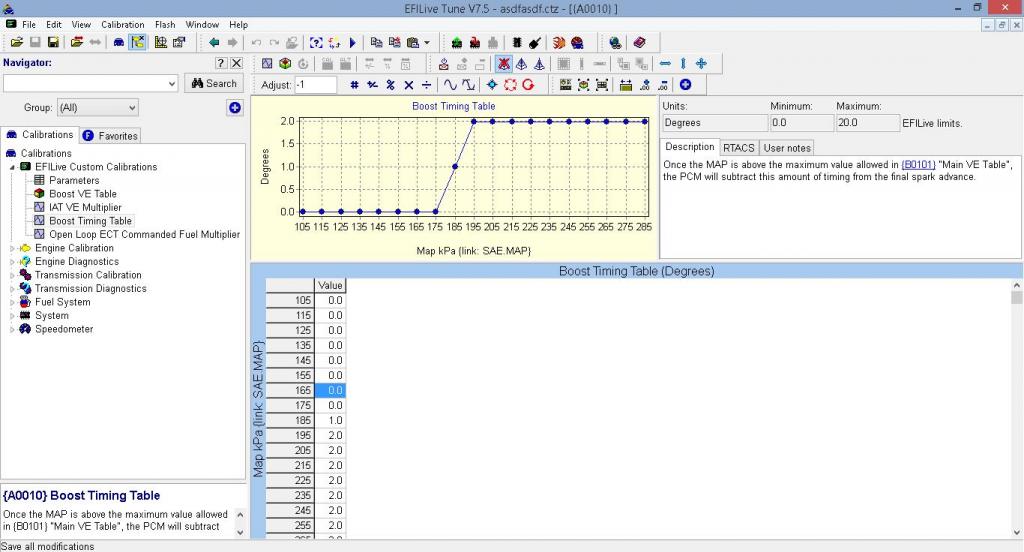Apply the percent adjust operator

point(391,85)
